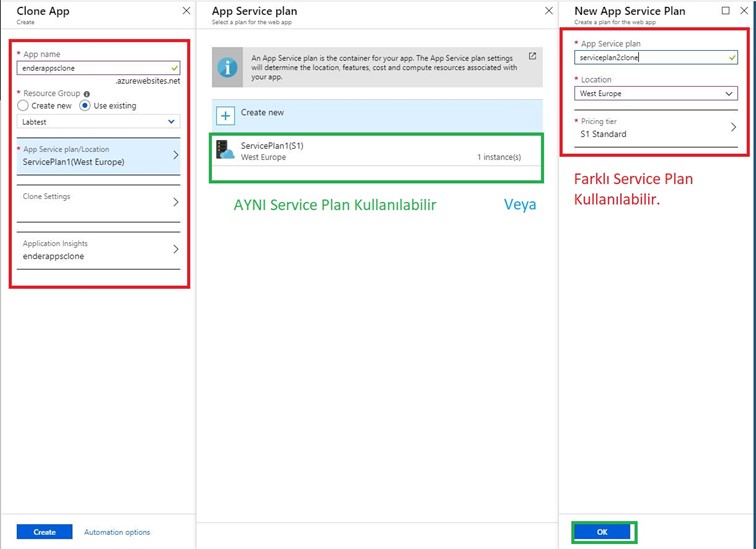Open external link icon in info banner

point(532,56)
